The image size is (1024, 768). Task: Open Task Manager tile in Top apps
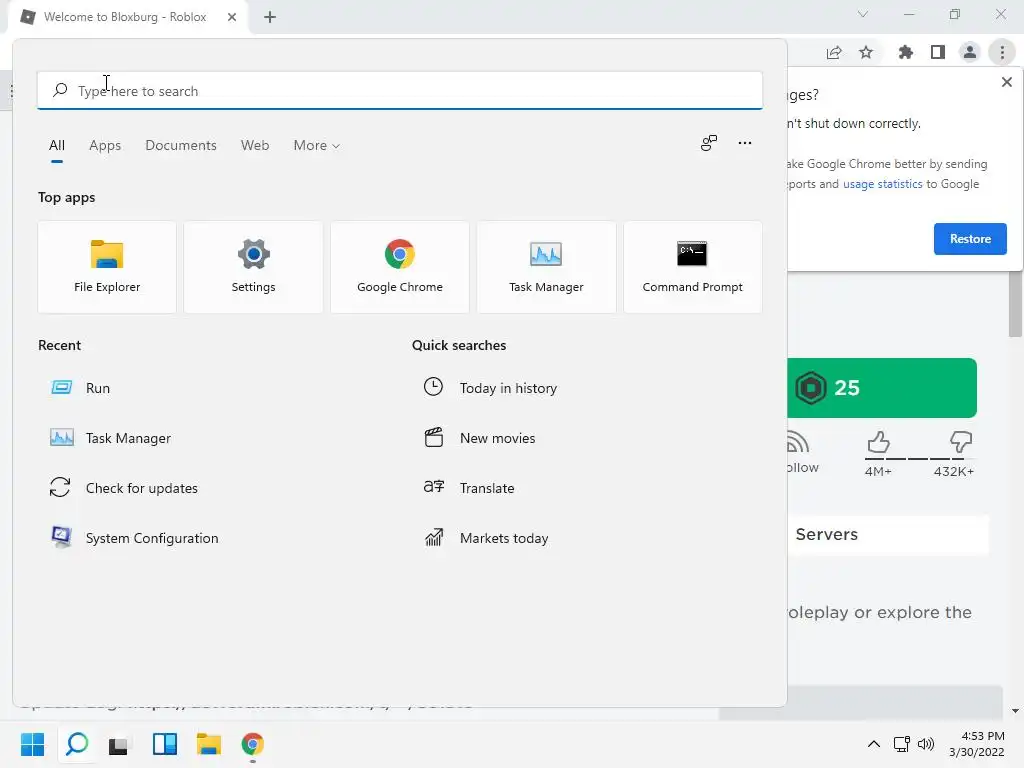(x=546, y=267)
